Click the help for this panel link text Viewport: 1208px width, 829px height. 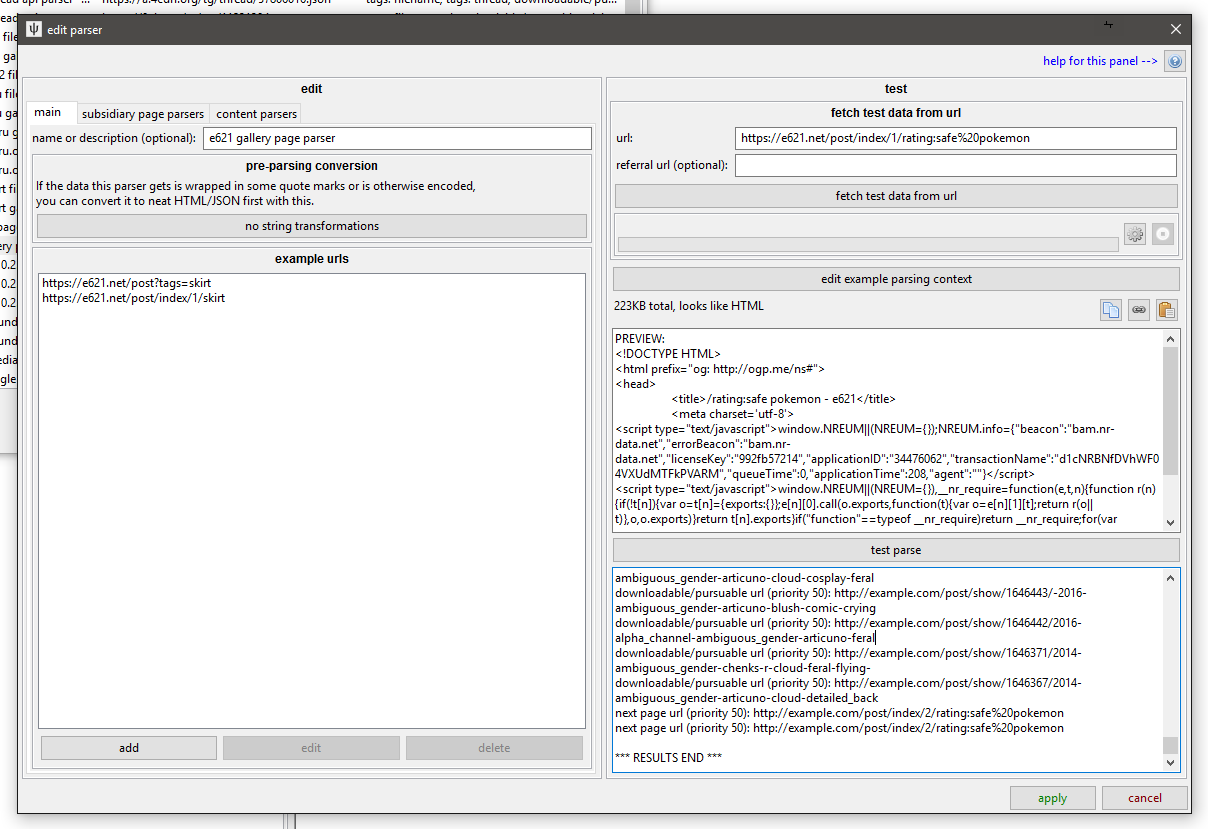(1100, 61)
